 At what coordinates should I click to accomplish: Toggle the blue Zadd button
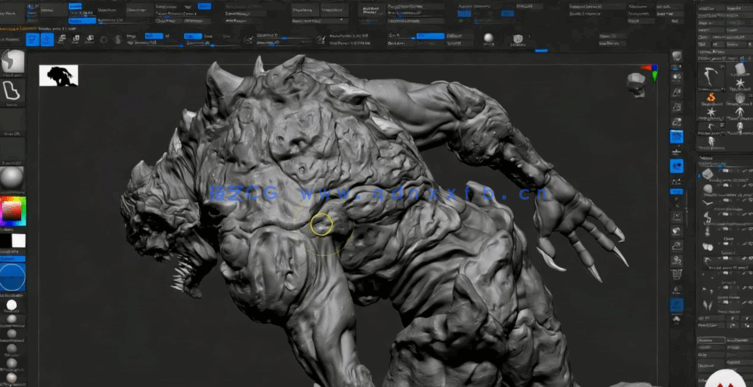(193, 36)
